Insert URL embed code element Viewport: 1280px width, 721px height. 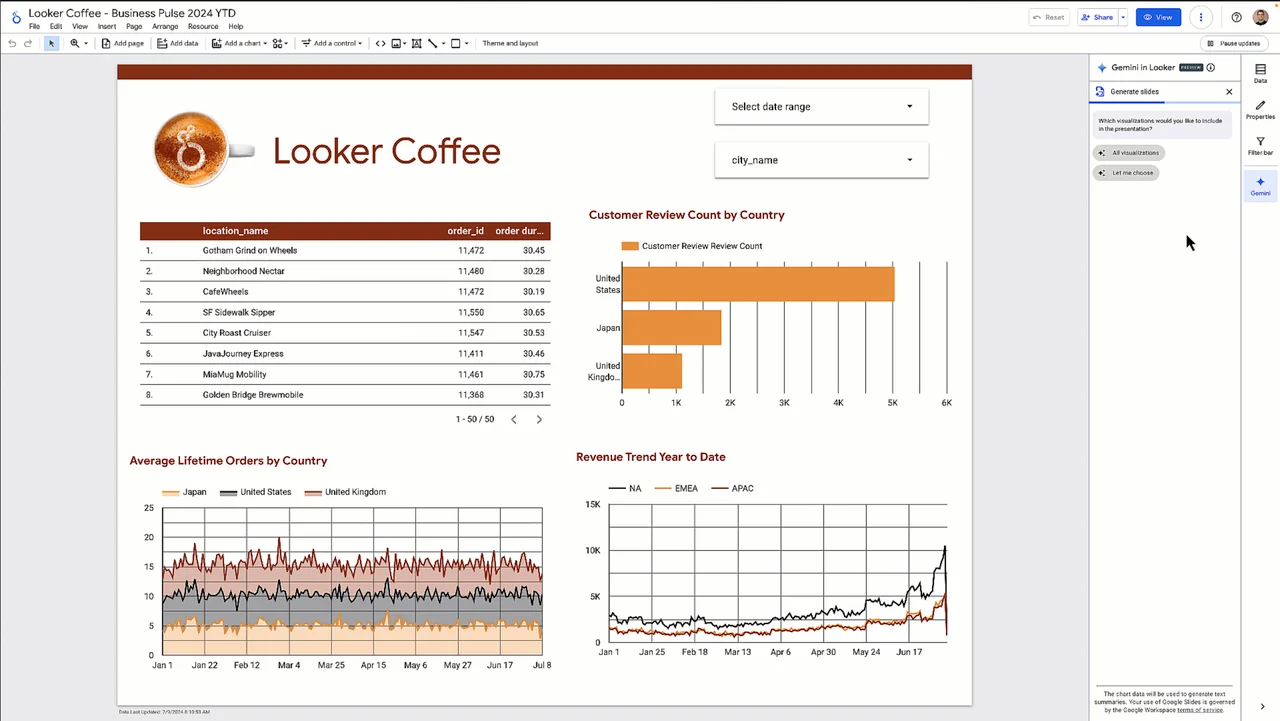pos(380,44)
